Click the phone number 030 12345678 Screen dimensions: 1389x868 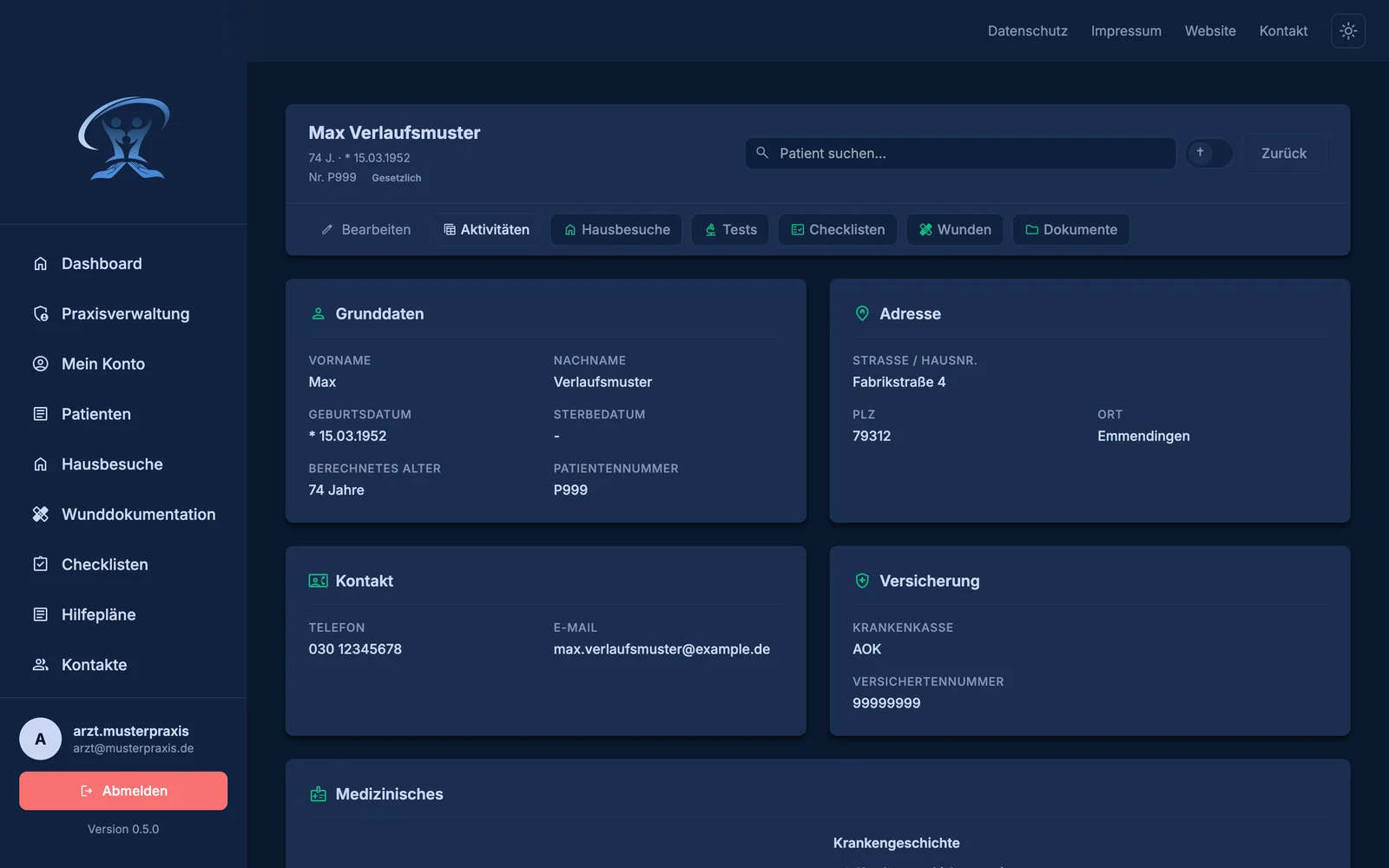click(355, 649)
